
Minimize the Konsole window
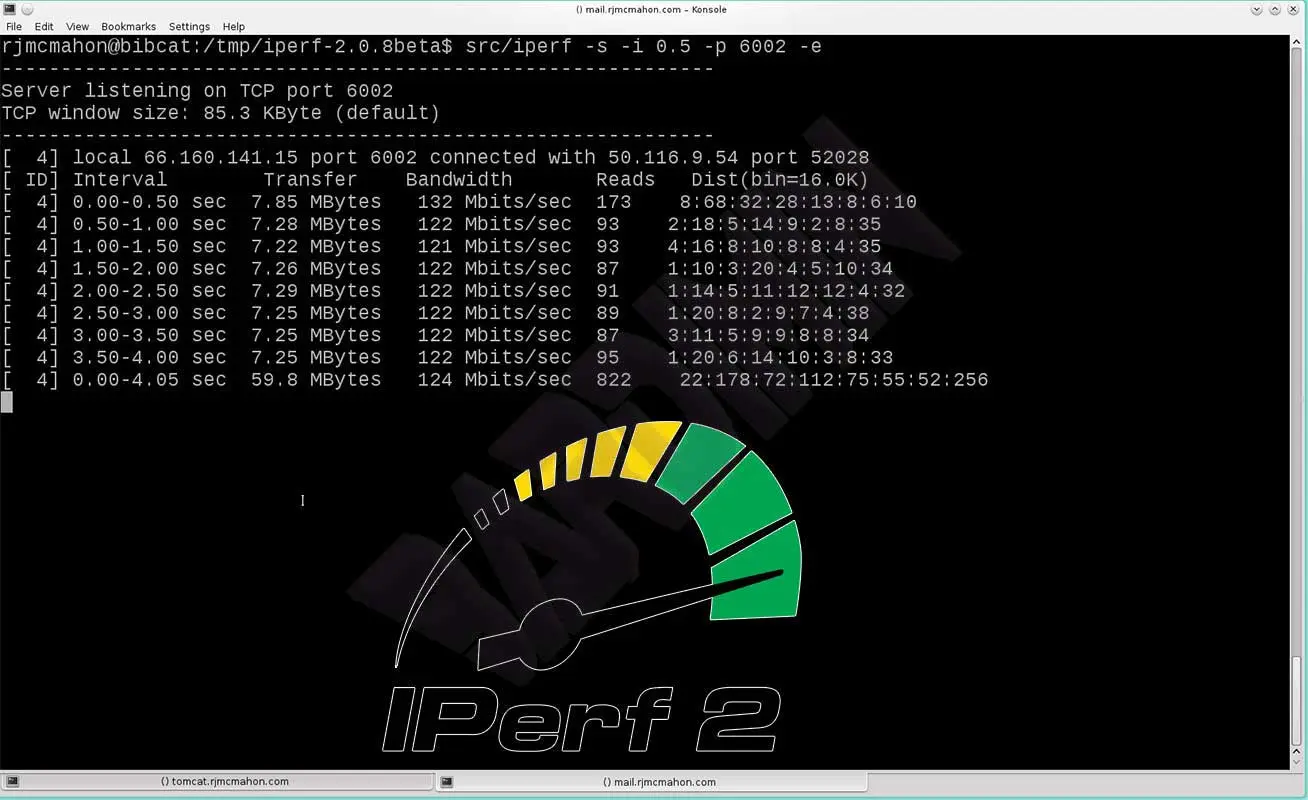click(x=1257, y=9)
